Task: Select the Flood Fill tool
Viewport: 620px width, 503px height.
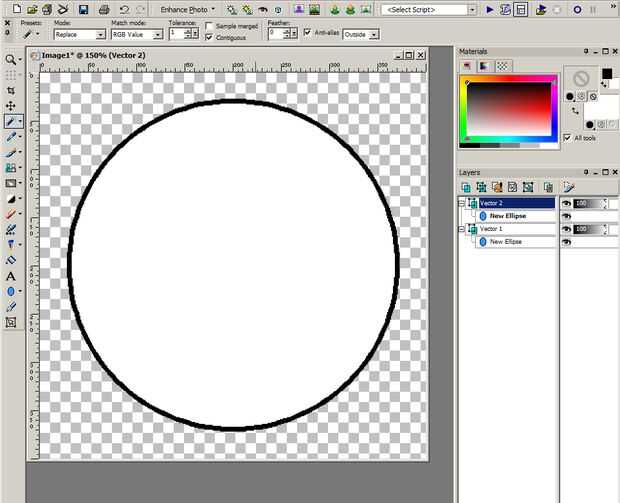Action: pos(11,260)
